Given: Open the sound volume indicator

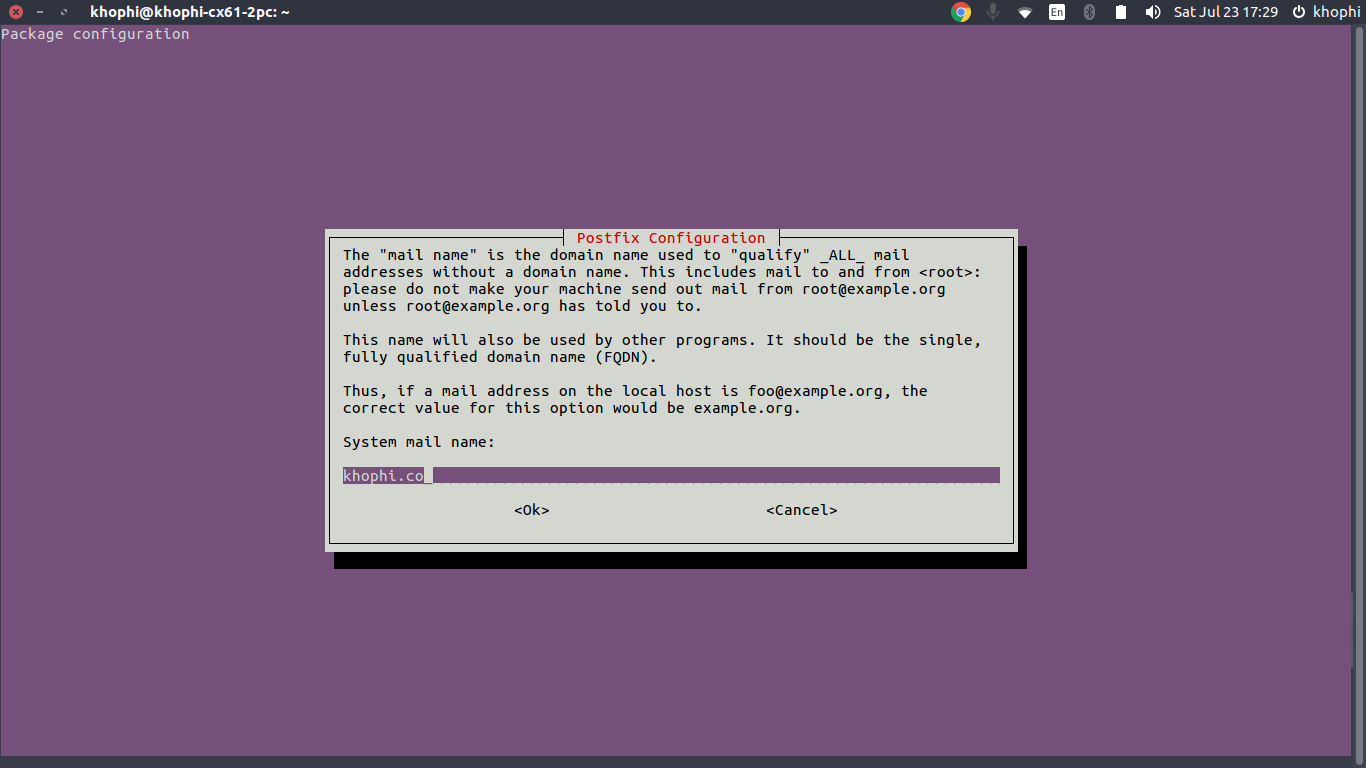Looking at the screenshot, I should click(x=1152, y=12).
